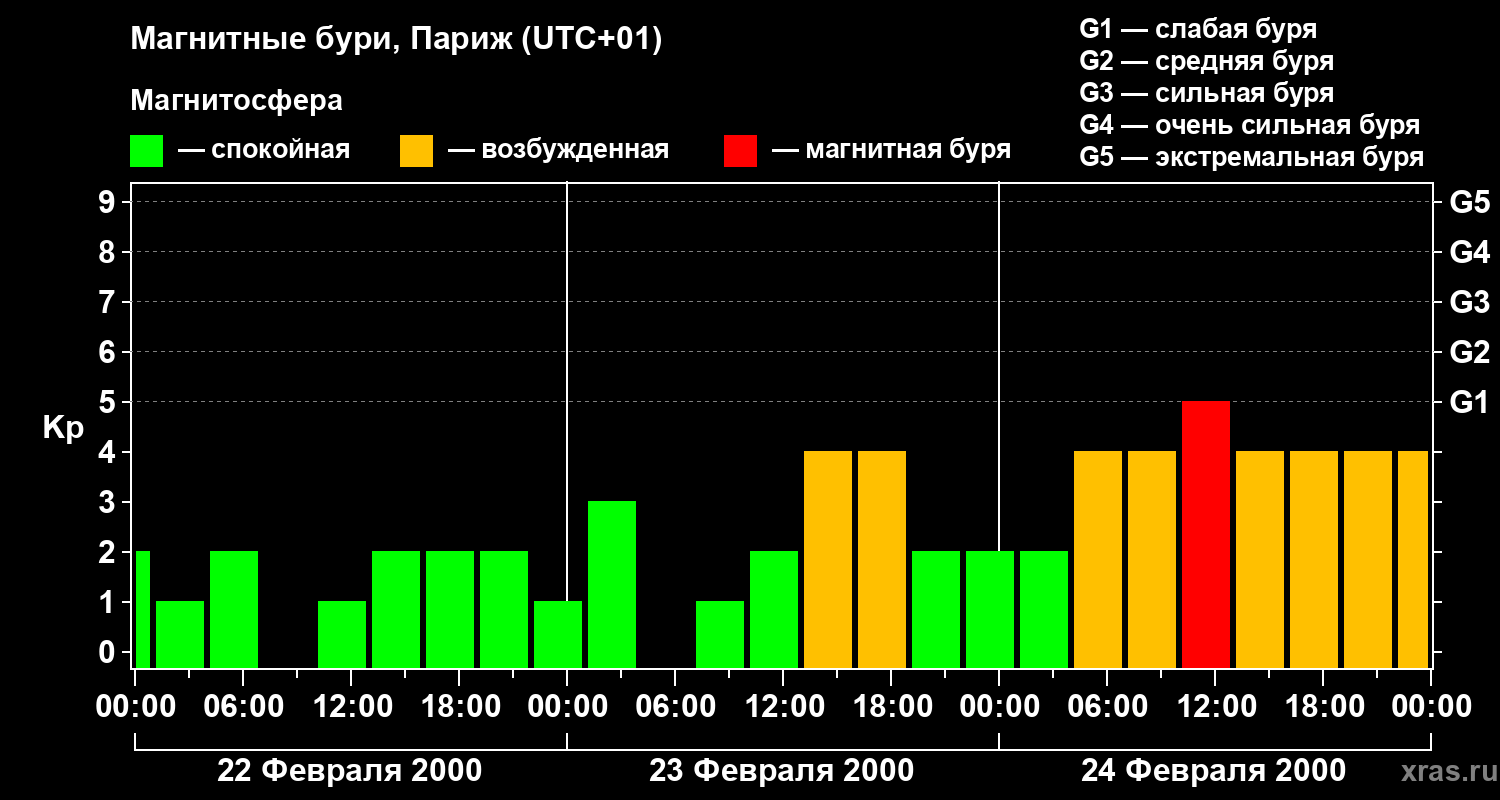Click the 'G2' label on right axis
The width and height of the screenshot is (1500, 800).
(1470, 352)
